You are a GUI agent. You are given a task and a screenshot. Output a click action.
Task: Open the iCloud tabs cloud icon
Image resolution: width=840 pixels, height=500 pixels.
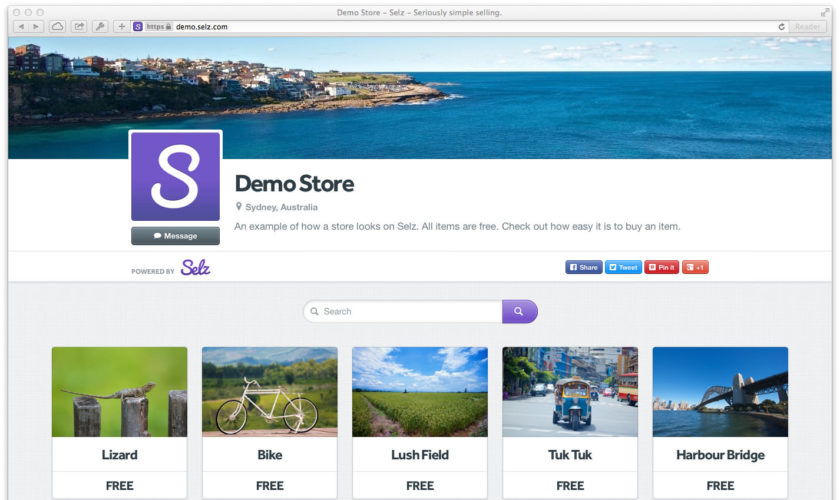57,26
